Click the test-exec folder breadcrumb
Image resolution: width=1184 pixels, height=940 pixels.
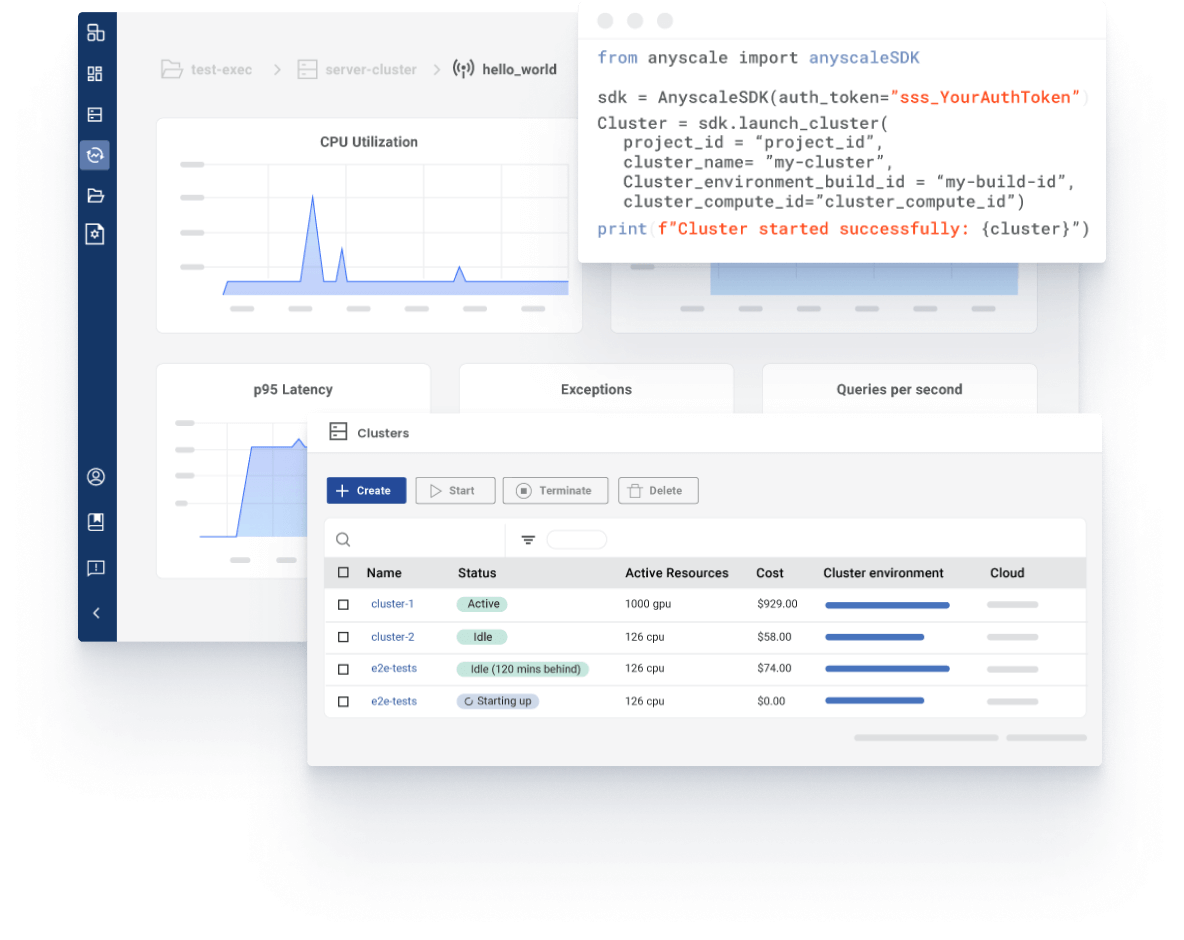pyautogui.click(x=207, y=69)
